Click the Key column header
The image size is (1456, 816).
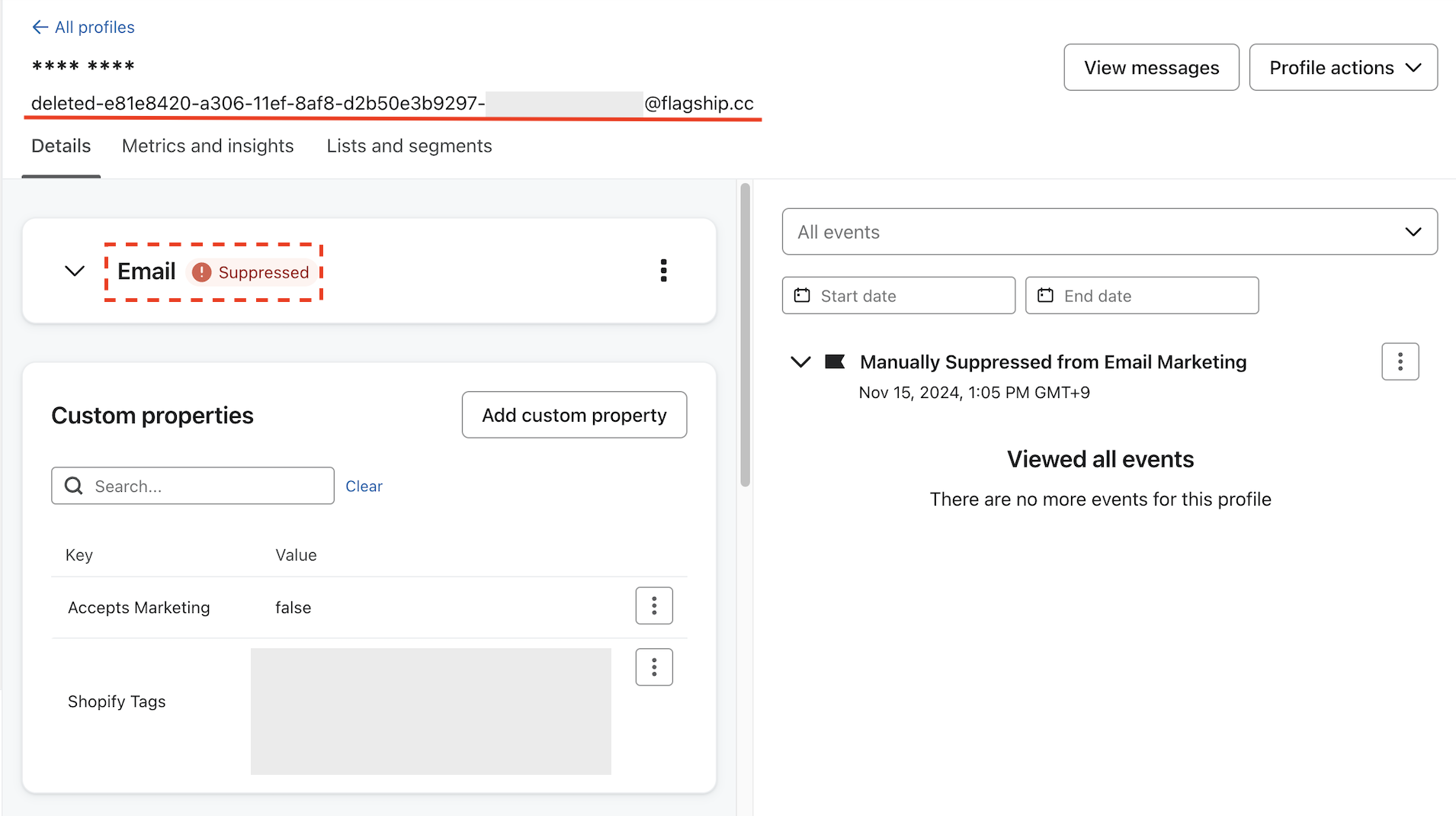(x=79, y=555)
